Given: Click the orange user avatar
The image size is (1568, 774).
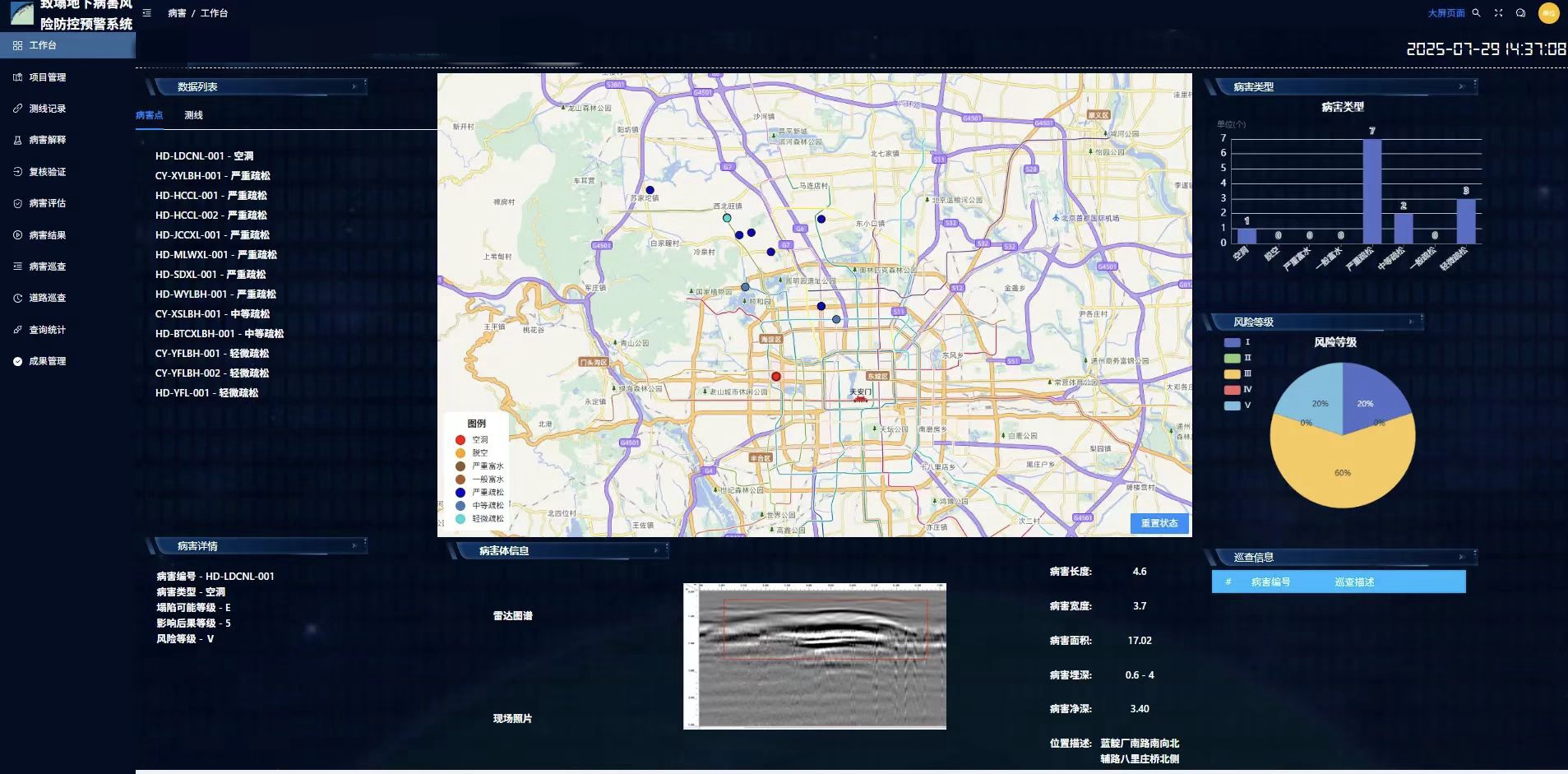Looking at the screenshot, I should coord(1548,13).
